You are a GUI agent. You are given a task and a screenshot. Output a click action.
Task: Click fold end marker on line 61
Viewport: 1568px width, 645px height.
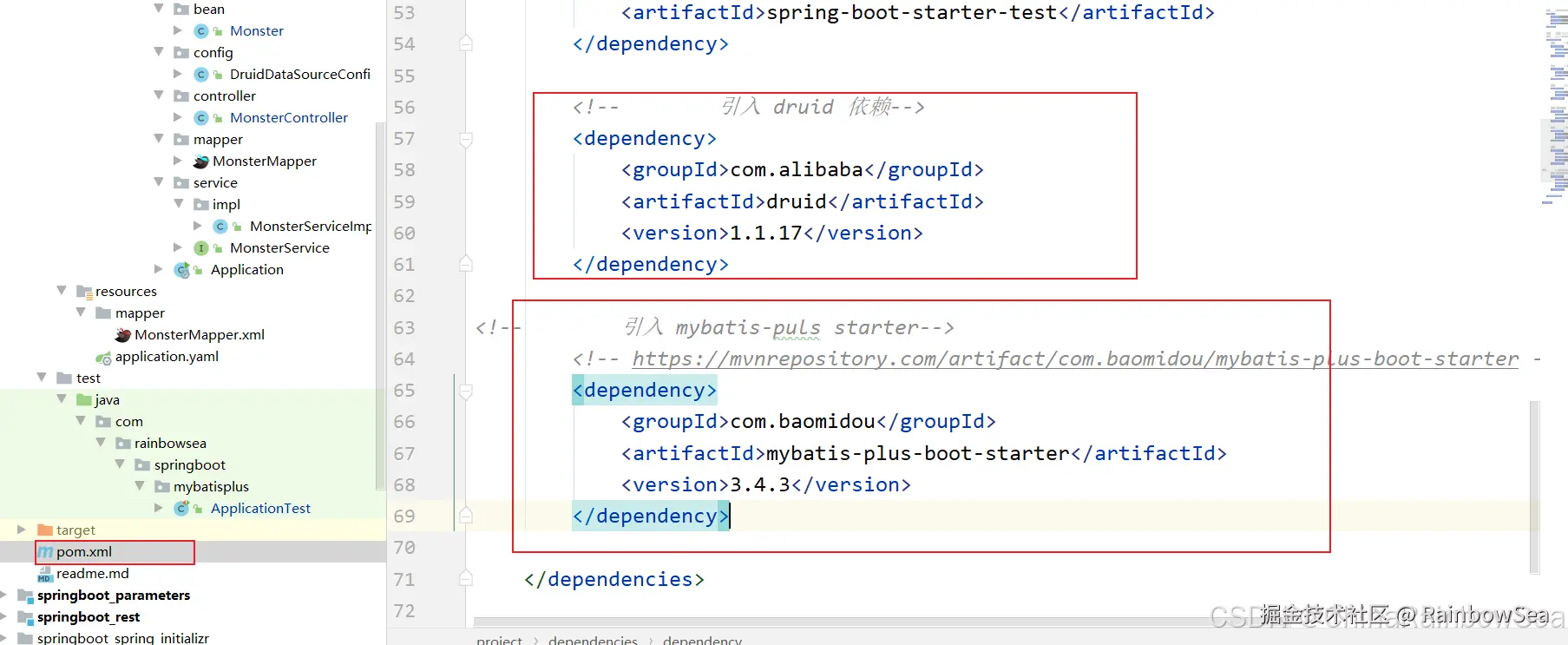click(x=466, y=264)
